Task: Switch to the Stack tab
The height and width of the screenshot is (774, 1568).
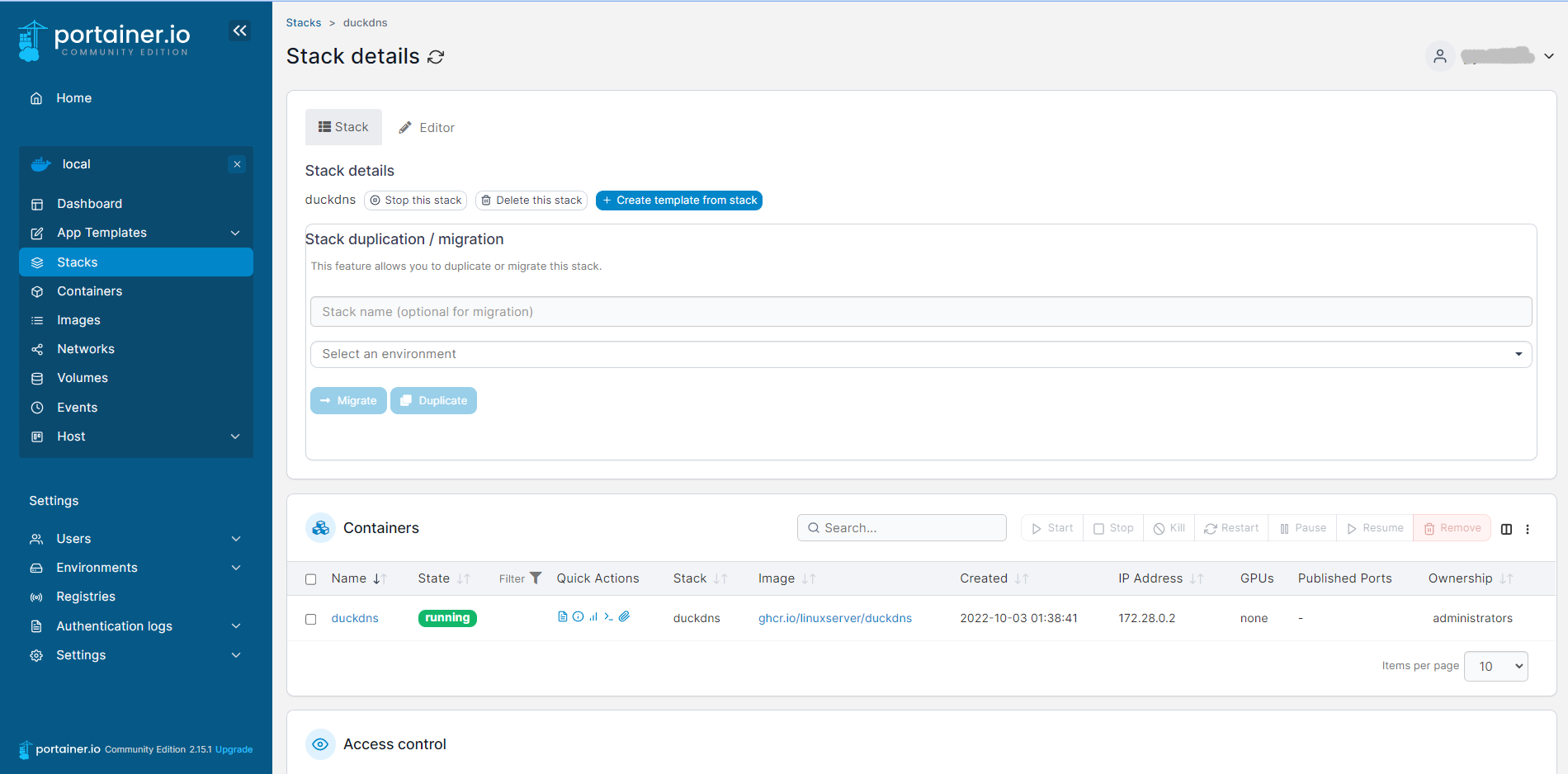Action: pyautogui.click(x=343, y=127)
